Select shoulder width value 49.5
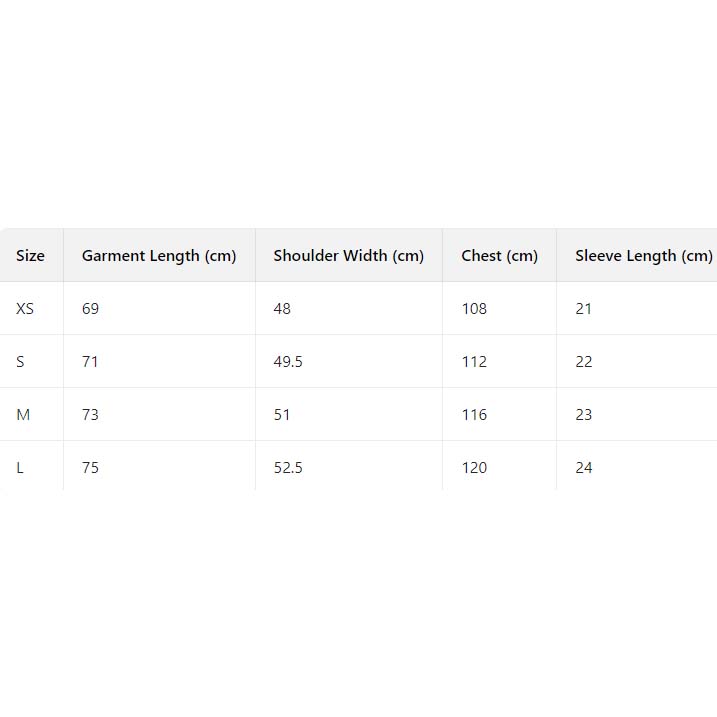 coord(288,362)
